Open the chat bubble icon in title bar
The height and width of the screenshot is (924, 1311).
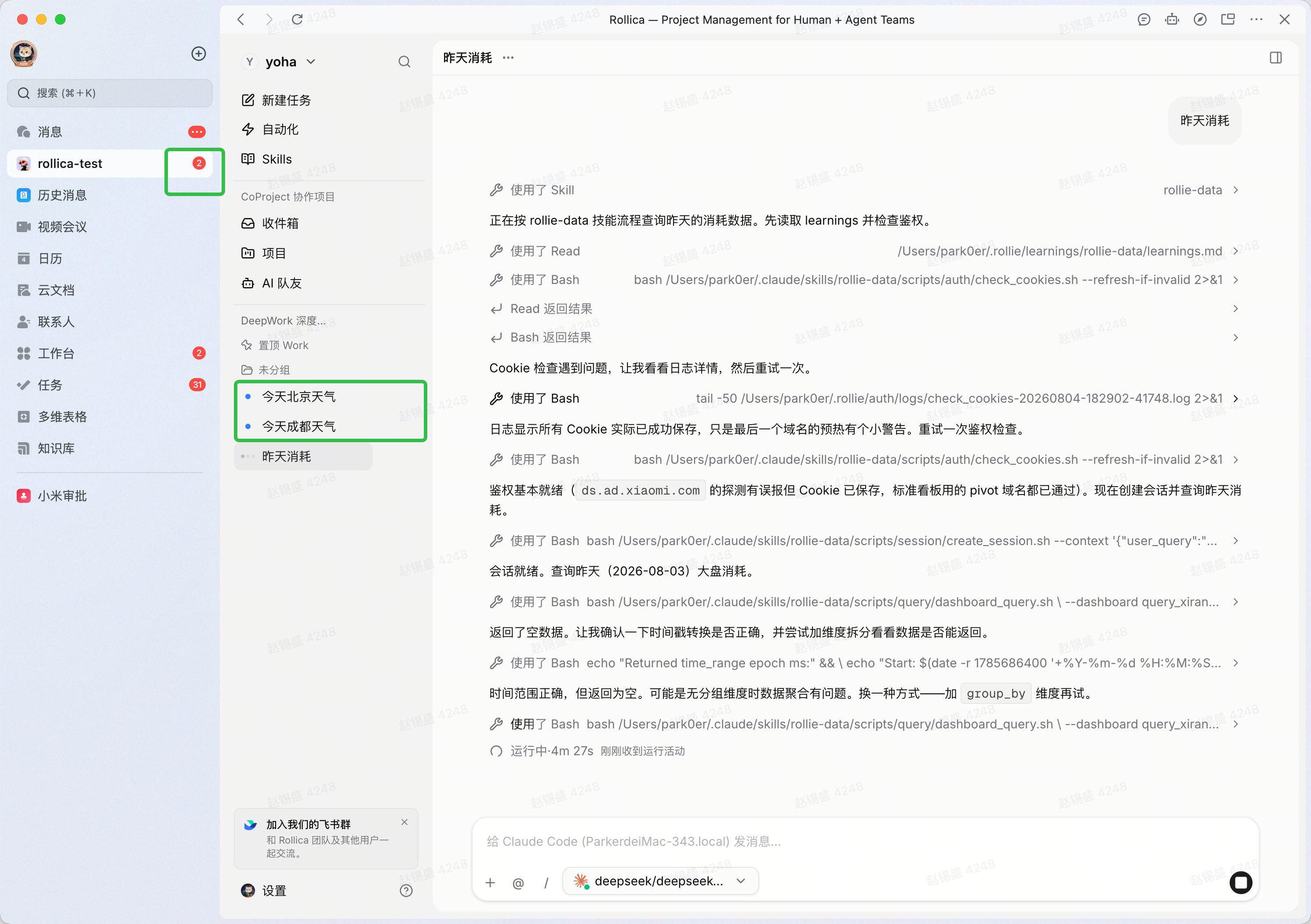coord(1143,19)
